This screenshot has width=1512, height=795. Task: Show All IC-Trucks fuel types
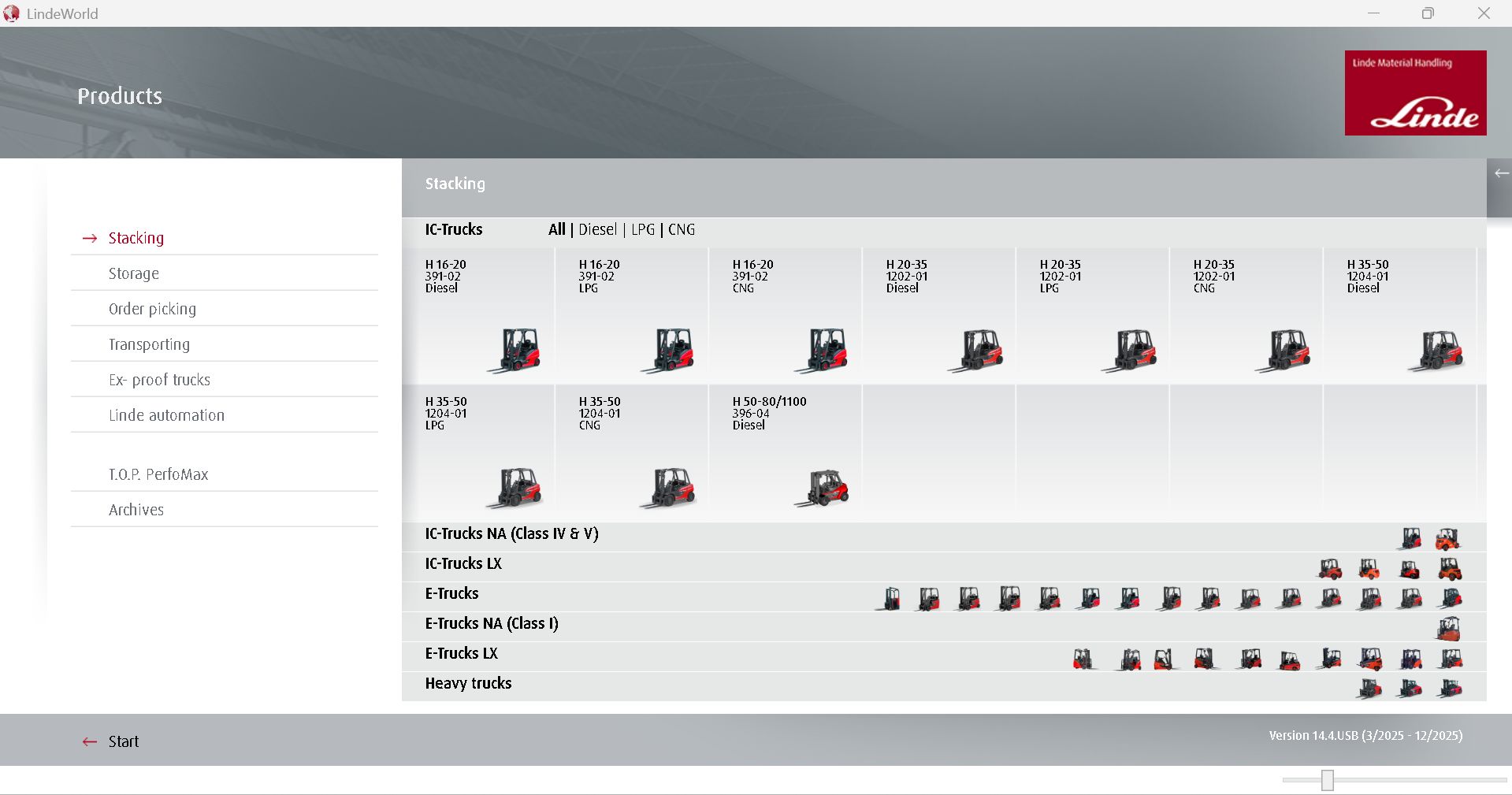557,229
